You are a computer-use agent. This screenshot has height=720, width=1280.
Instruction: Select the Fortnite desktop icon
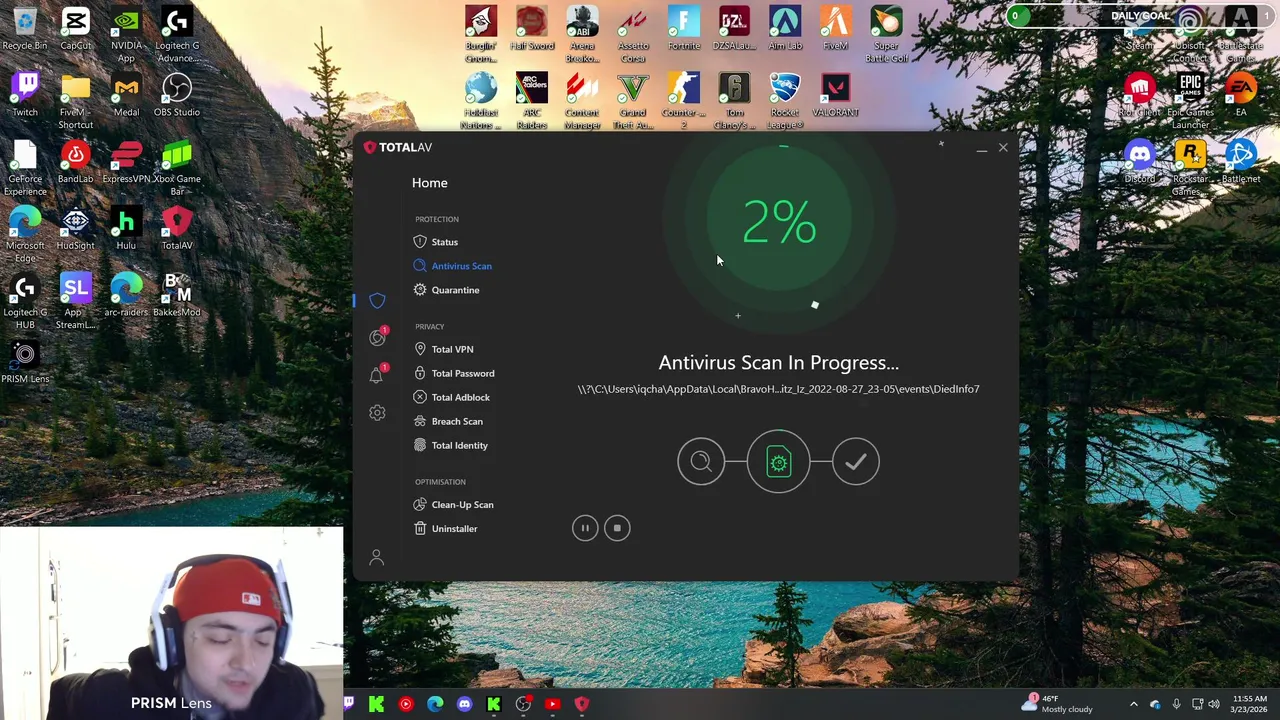coord(684,29)
